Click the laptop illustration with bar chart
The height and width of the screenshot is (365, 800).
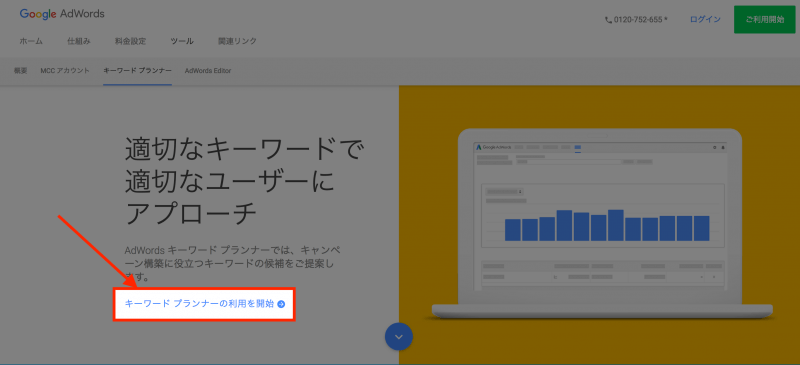(602, 225)
